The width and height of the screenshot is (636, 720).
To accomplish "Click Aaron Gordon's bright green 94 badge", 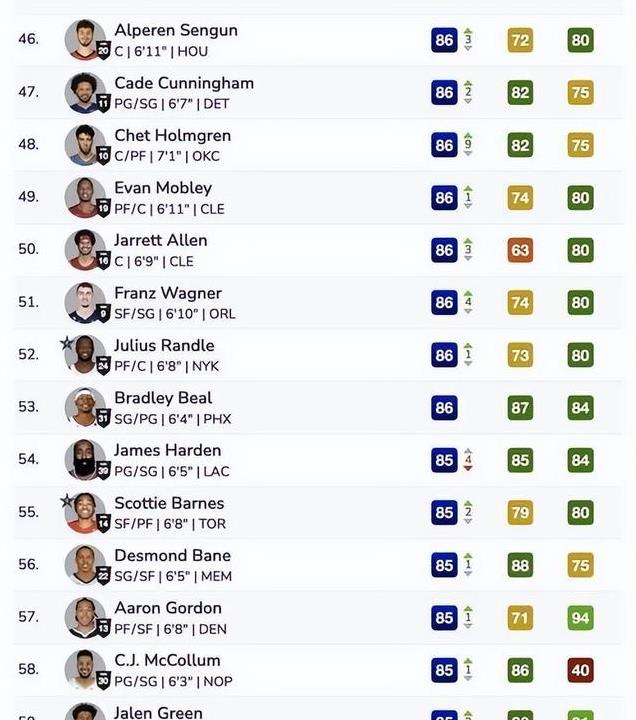I will (580, 618).
